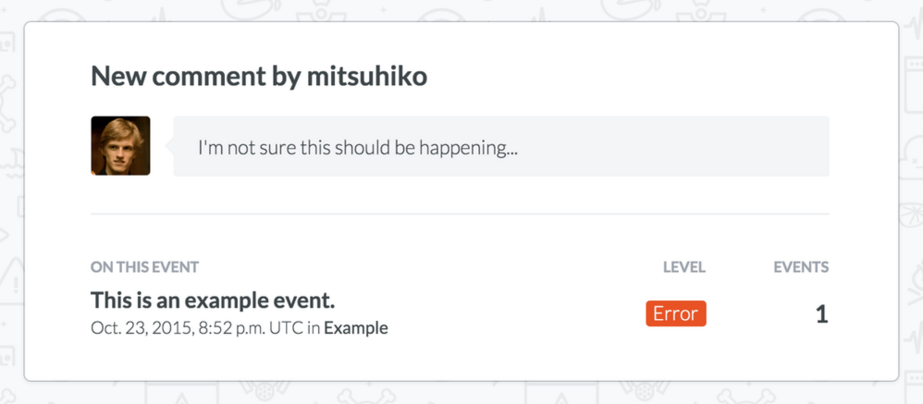The width and height of the screenshot is (923, 404).
Task: Click the word 'Error' inside the orange badge
Action: pyautogui.click(x=676, y=313)
